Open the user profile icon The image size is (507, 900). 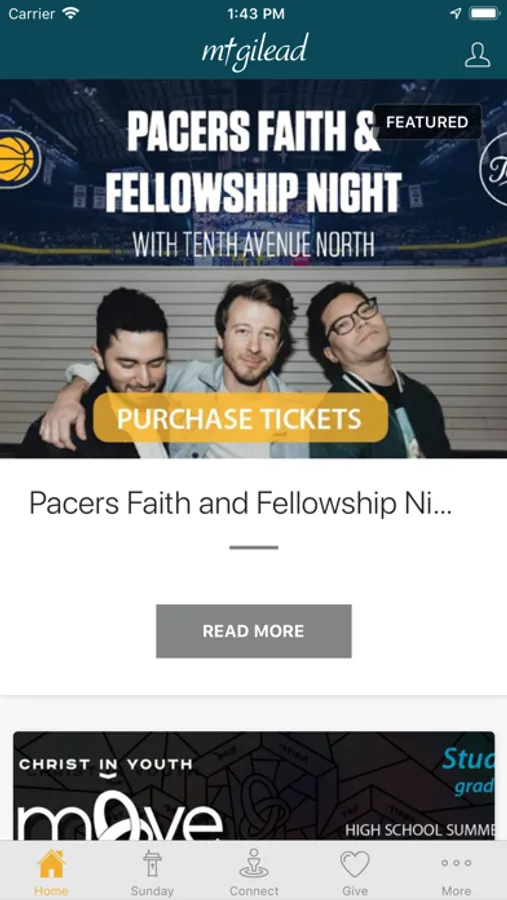pos(477,55)
